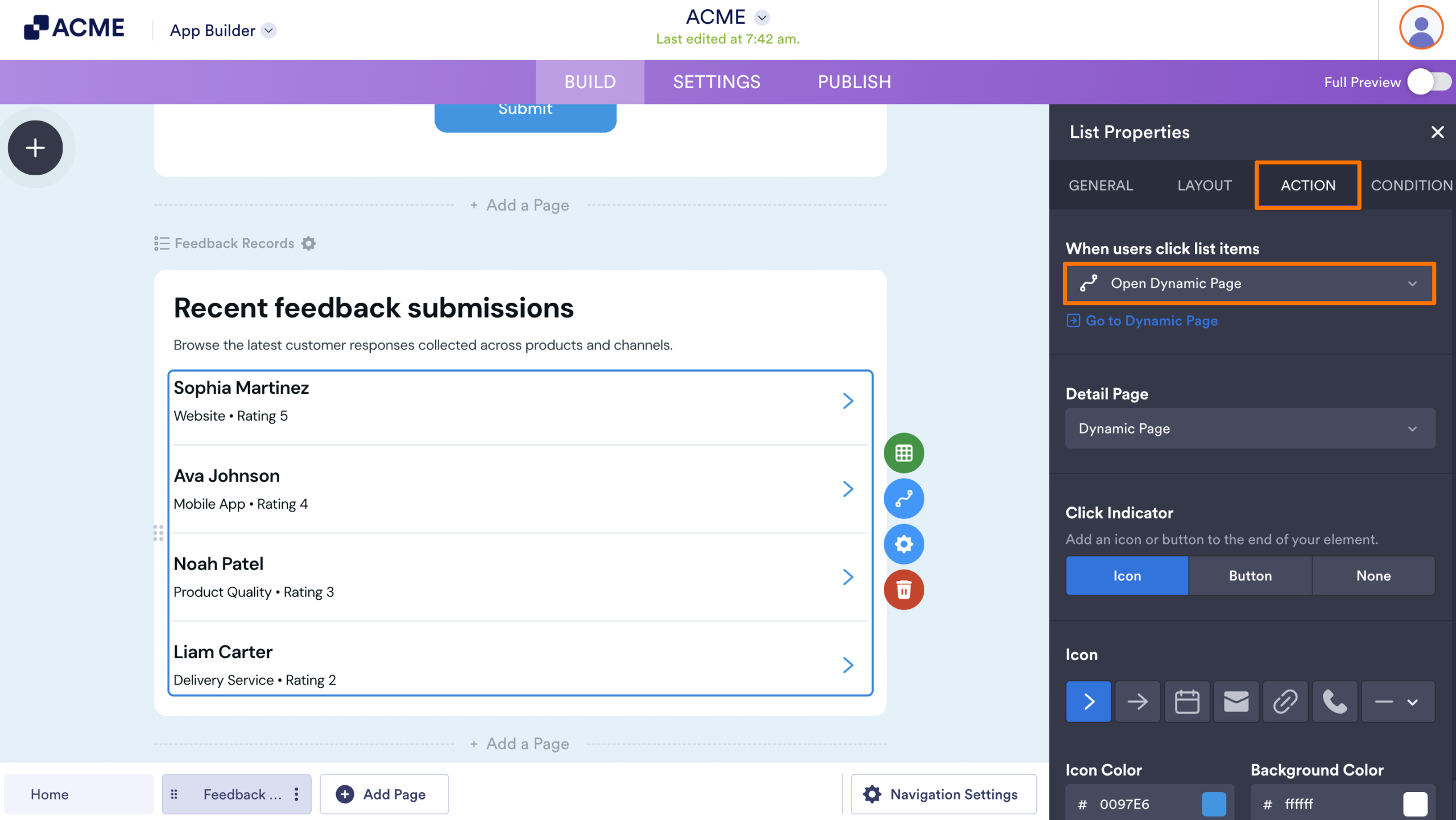Image resolution: width=1456 pixels, height=820 pixels.
Task: Click the blue Icon Color swatch
Action: tap(1214, 804)
